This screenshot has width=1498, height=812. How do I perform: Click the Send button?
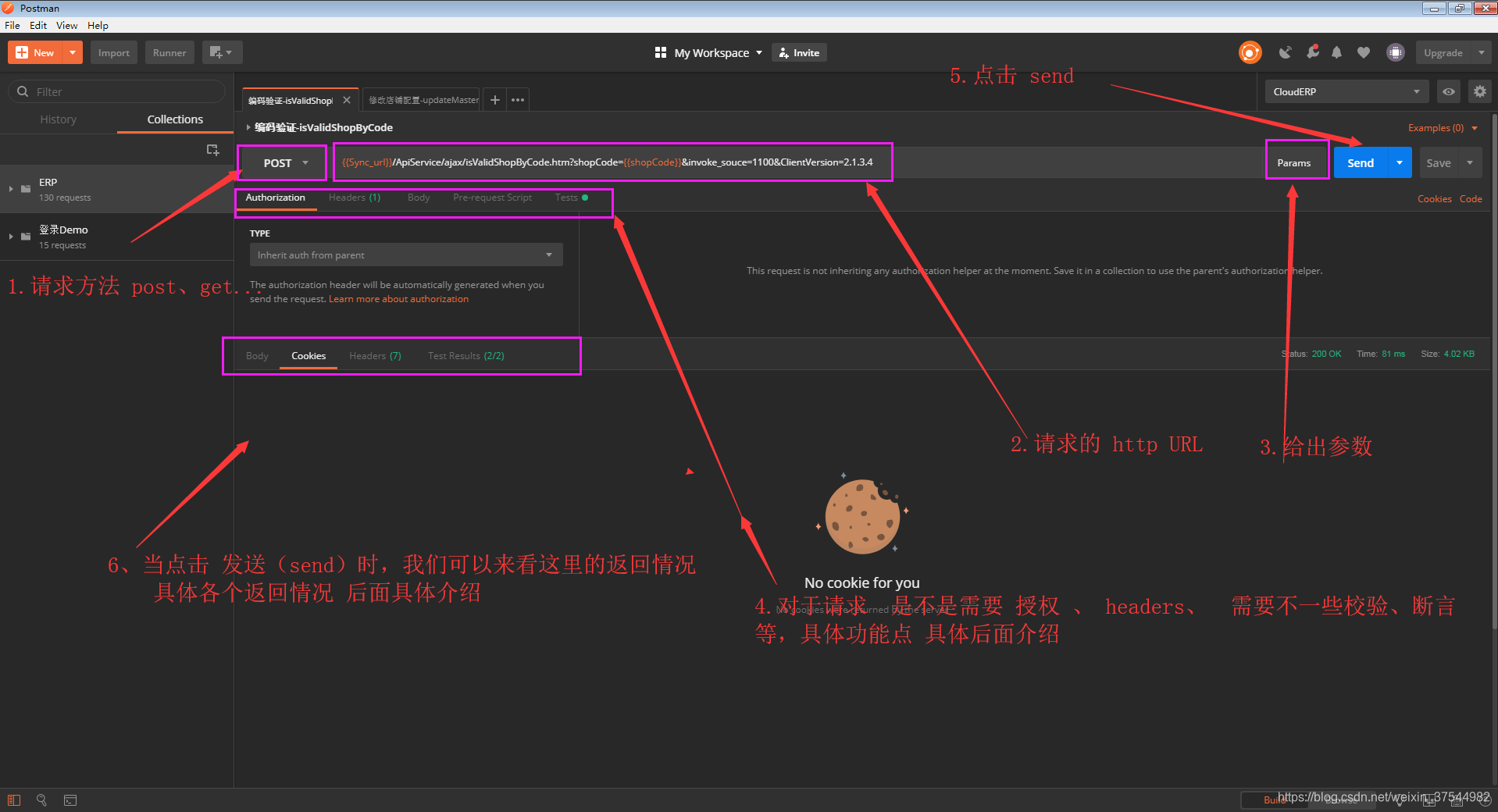click(x=1361, y=162)
